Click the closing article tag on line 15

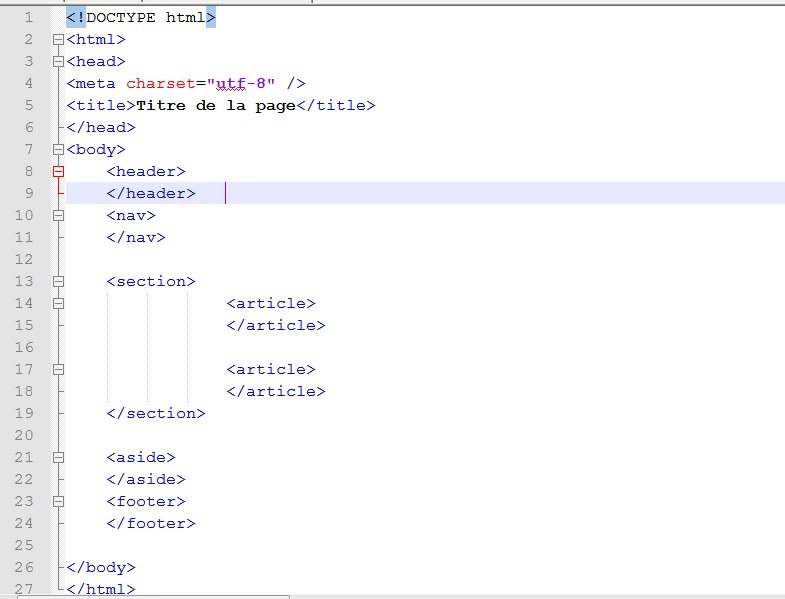276,326
